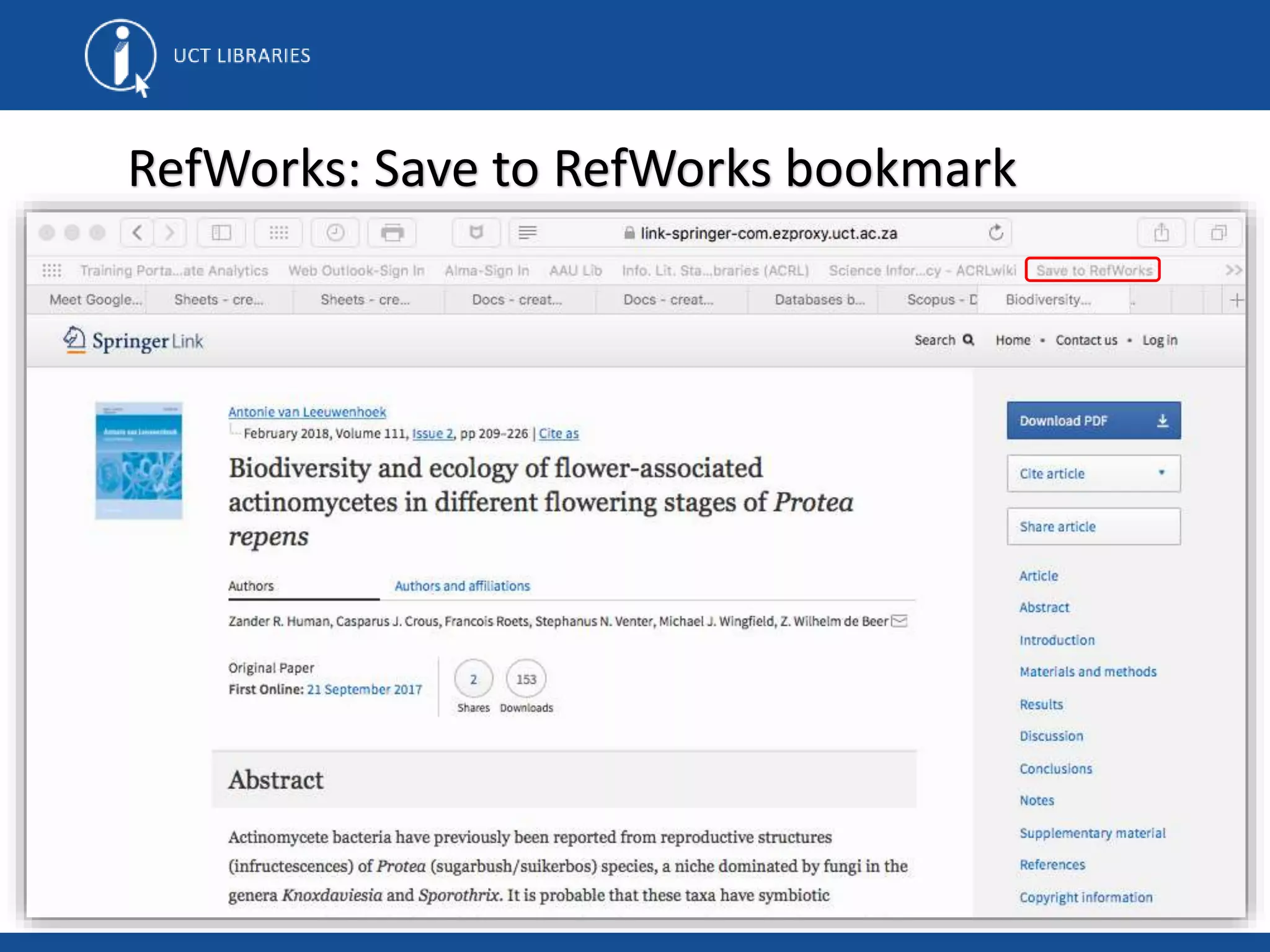The image size is (1270, 952).
Task: Toggle the Safari sidebar button
Action: pos(221,233)
